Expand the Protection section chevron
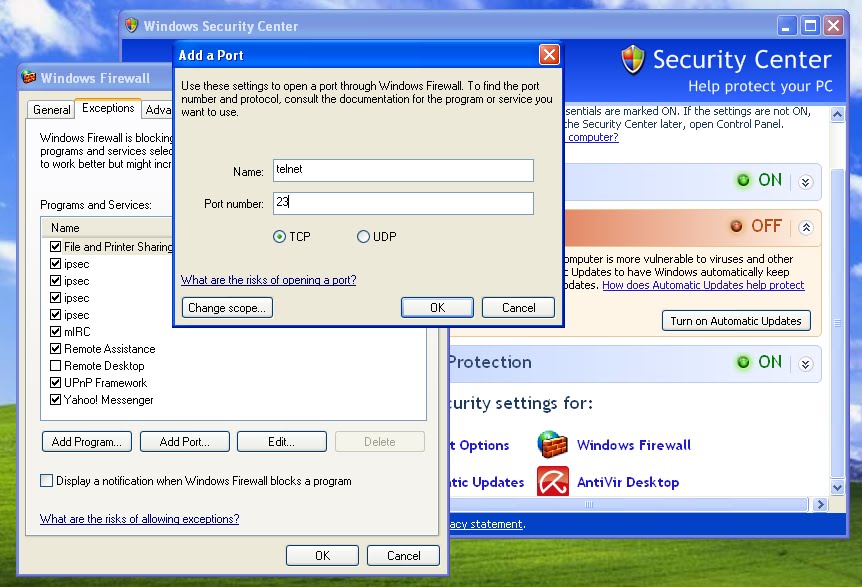 coord(805,364)
